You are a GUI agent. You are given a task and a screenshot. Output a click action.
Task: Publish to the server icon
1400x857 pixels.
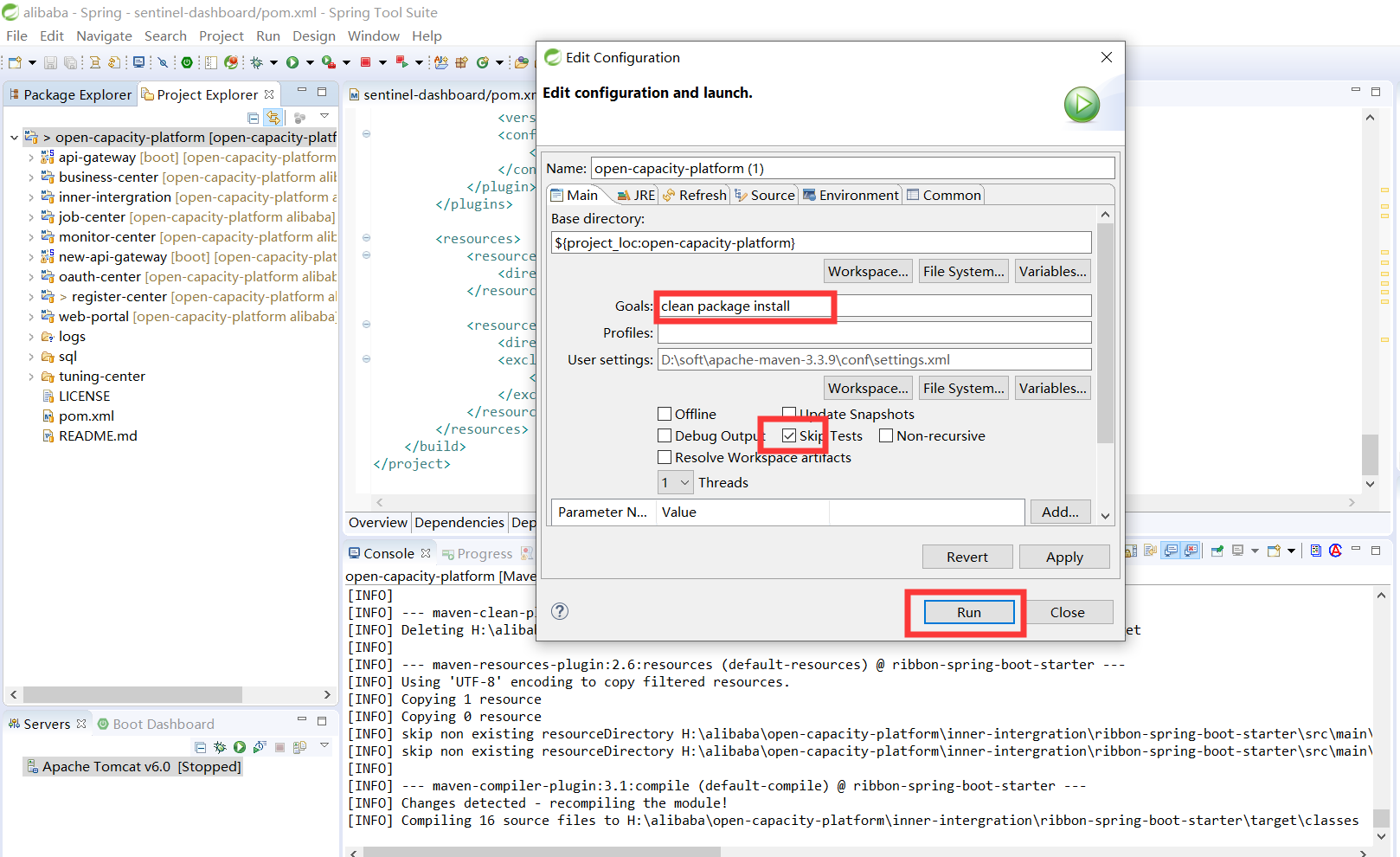(x=299, y=747)
